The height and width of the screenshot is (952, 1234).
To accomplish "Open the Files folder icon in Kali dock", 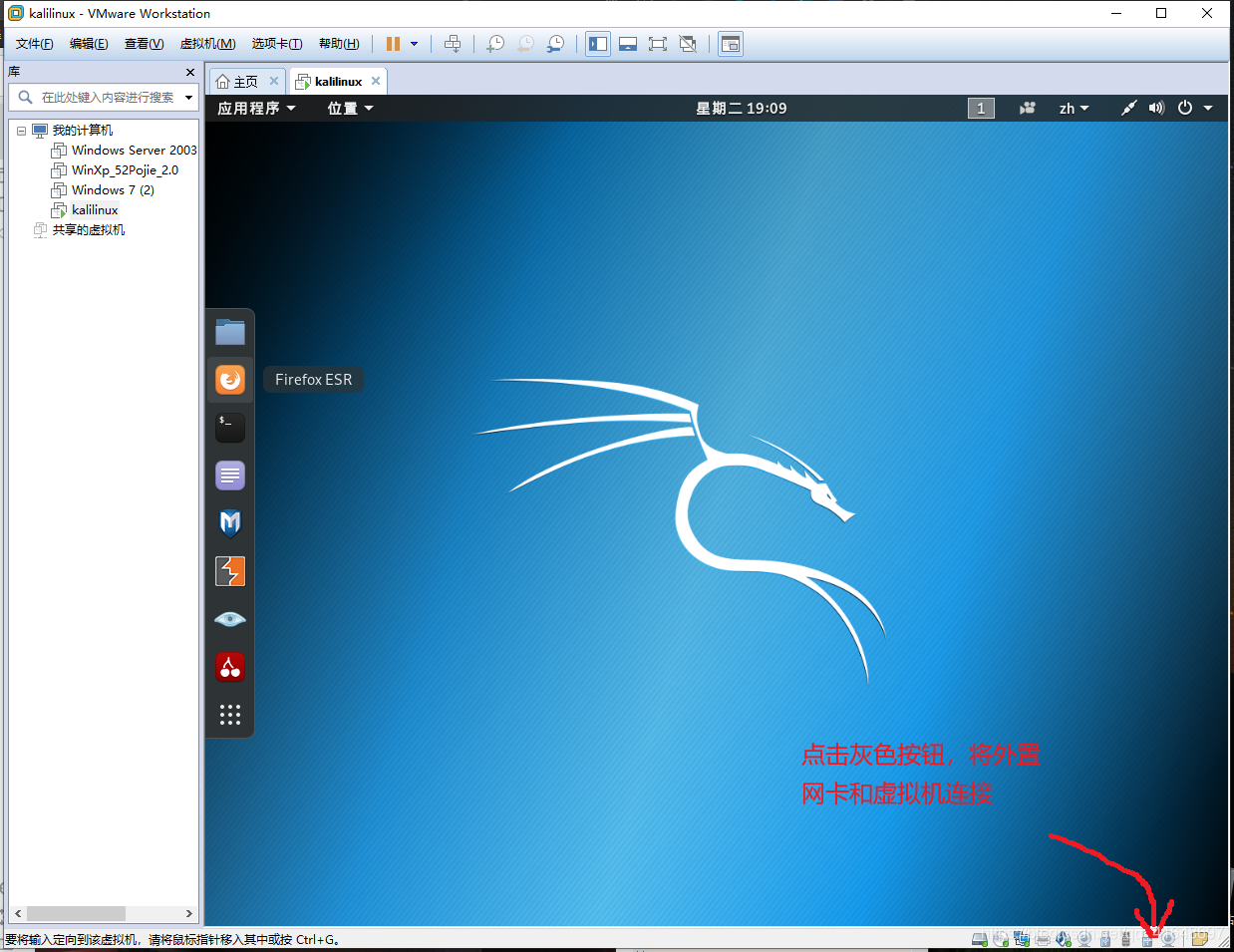I will (x=230, y=332).
